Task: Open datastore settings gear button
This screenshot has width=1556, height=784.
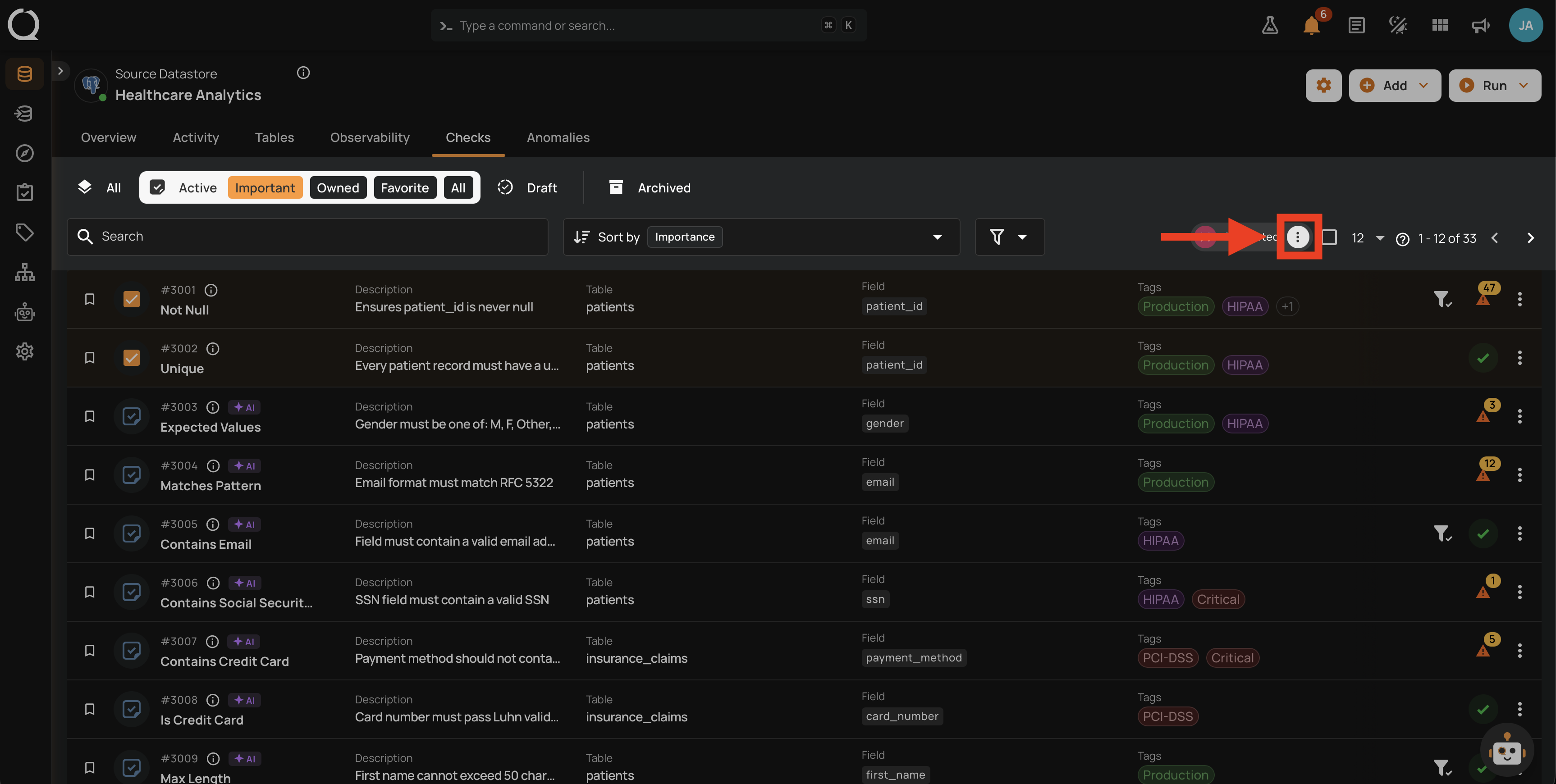Action: point(1323,85)
